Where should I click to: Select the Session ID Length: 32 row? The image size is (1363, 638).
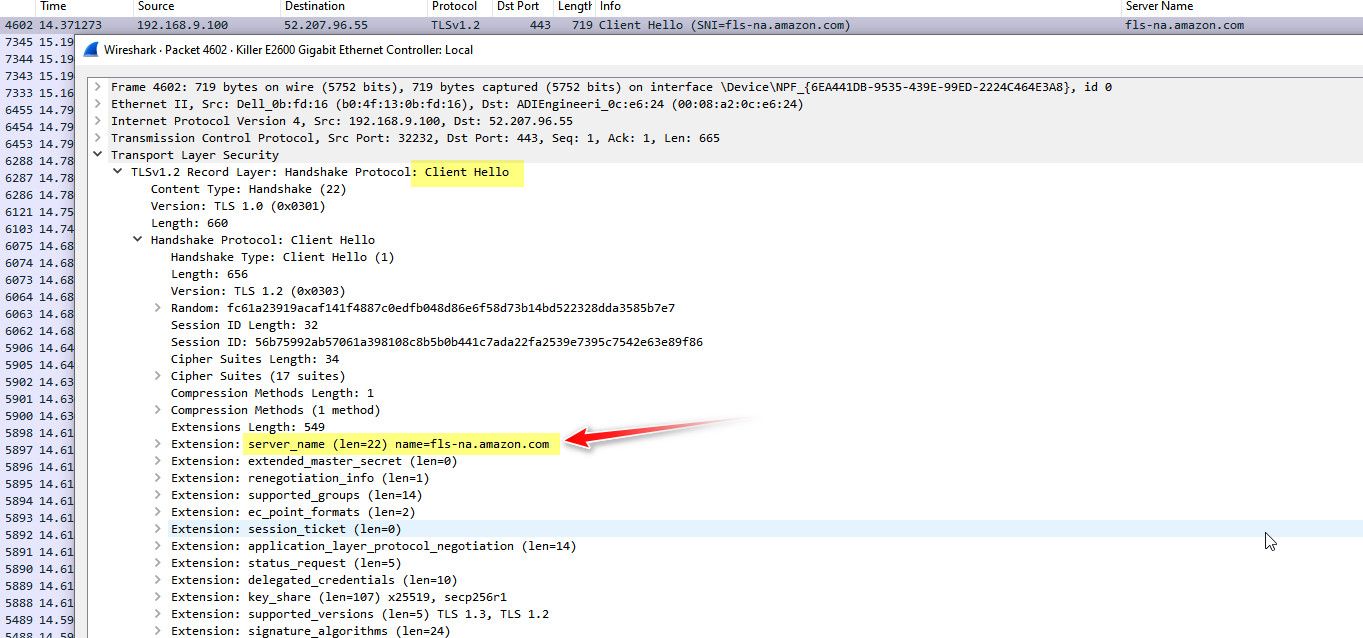tap(245, 325)
